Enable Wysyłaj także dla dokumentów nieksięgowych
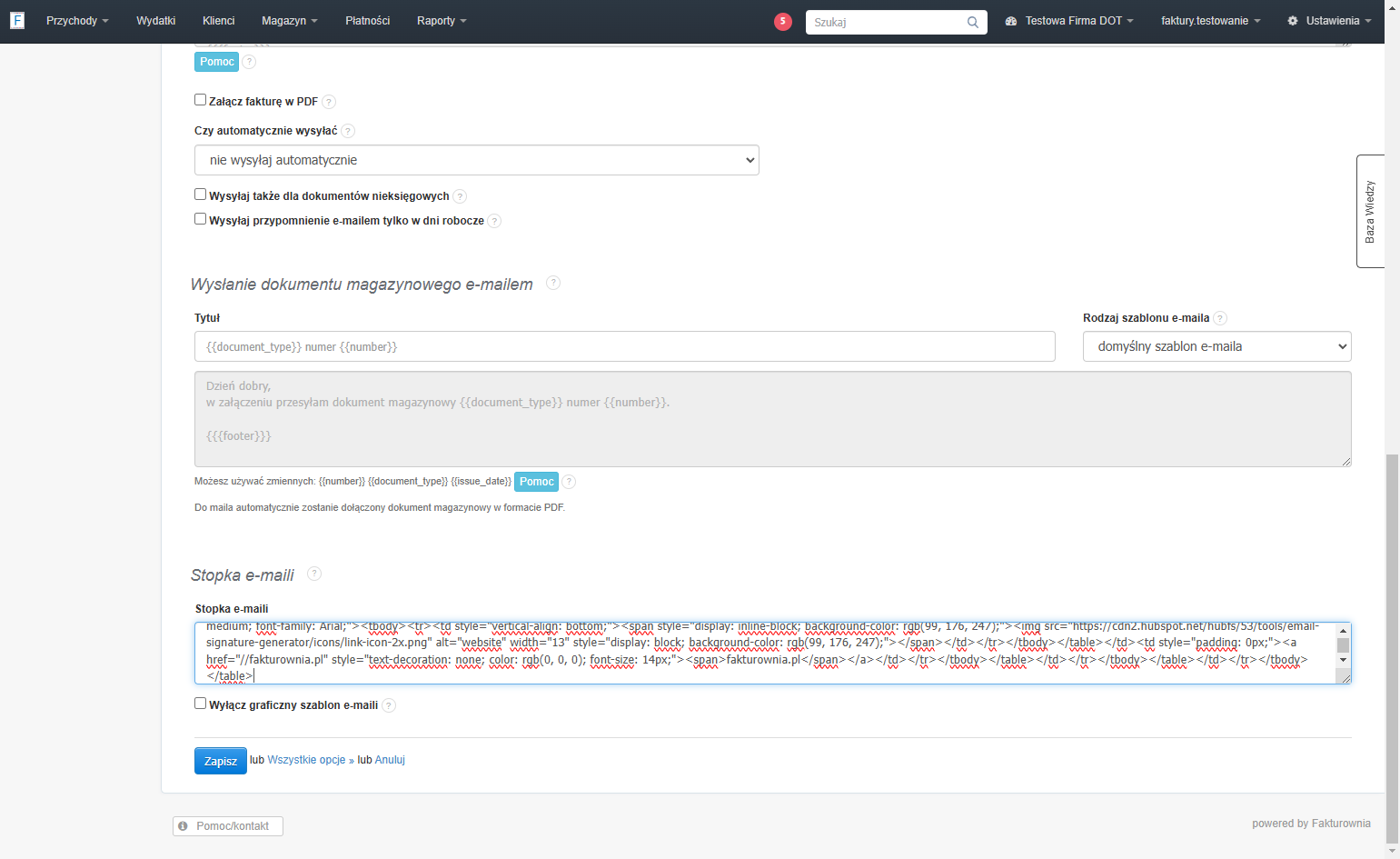 coord(201,195)
